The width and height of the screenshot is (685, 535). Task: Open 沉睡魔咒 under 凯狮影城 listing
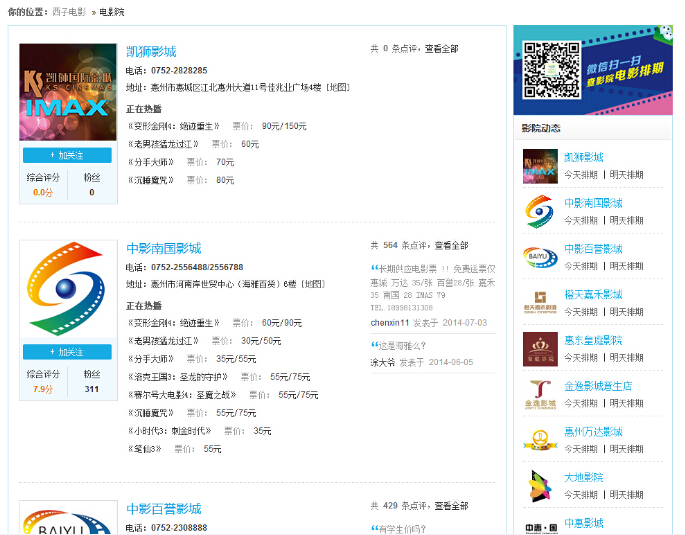pyautogui.click(x=151, y=180)
